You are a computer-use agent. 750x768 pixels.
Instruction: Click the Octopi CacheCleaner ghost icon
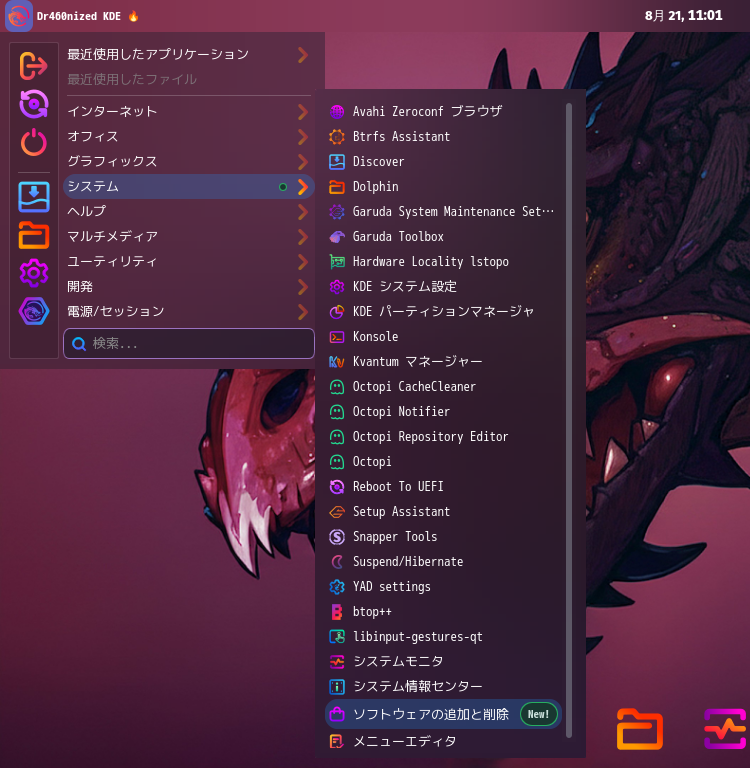pos(337,387)
